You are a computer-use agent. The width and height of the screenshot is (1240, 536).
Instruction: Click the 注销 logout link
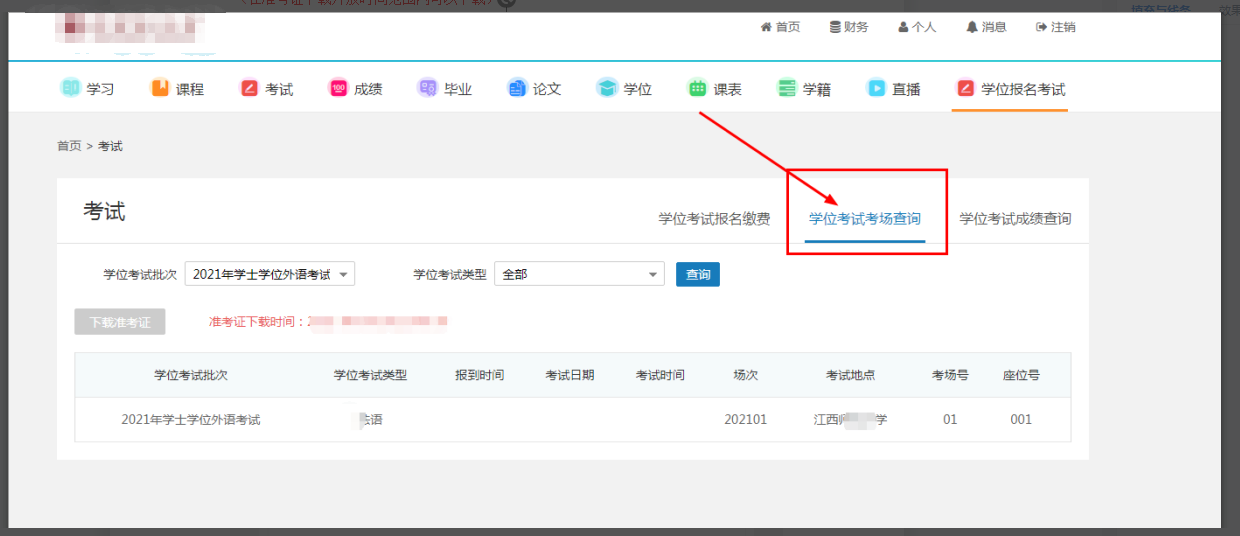(x=1056, y=27)
